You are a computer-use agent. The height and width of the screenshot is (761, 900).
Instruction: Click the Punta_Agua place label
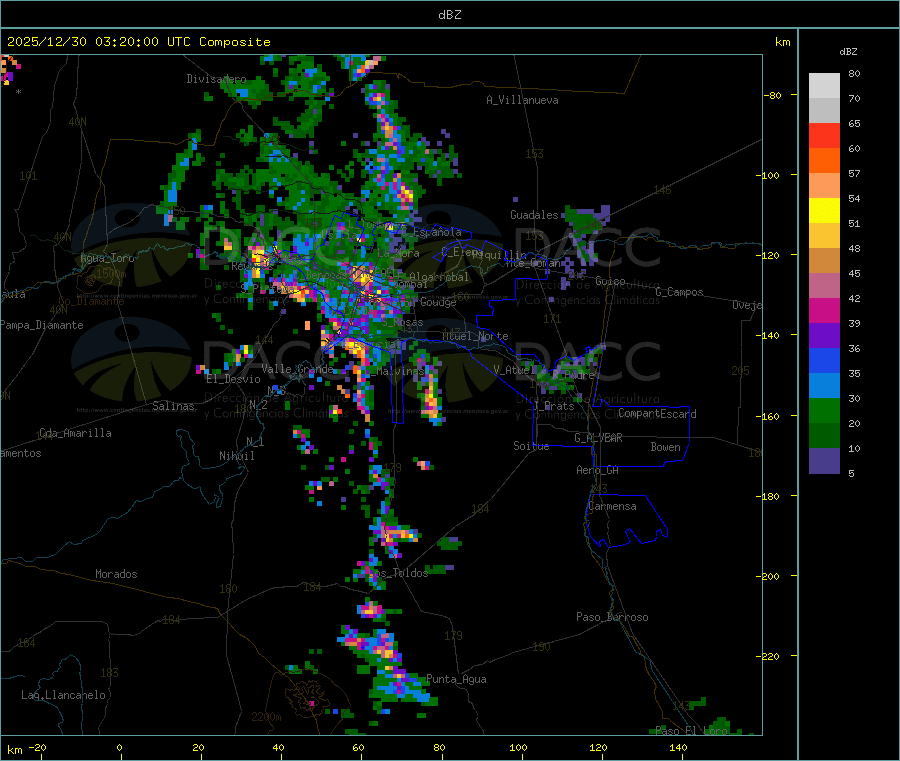click(456, 679)
